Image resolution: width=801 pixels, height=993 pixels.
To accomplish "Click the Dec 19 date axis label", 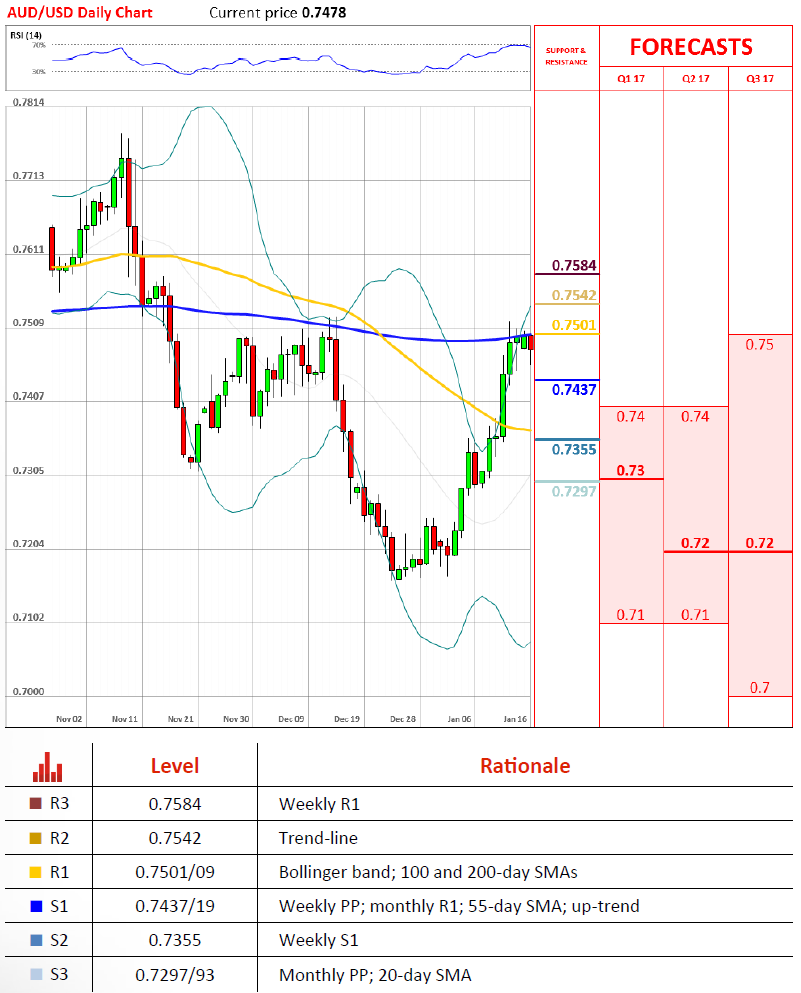I will click(x=347, y=719).
